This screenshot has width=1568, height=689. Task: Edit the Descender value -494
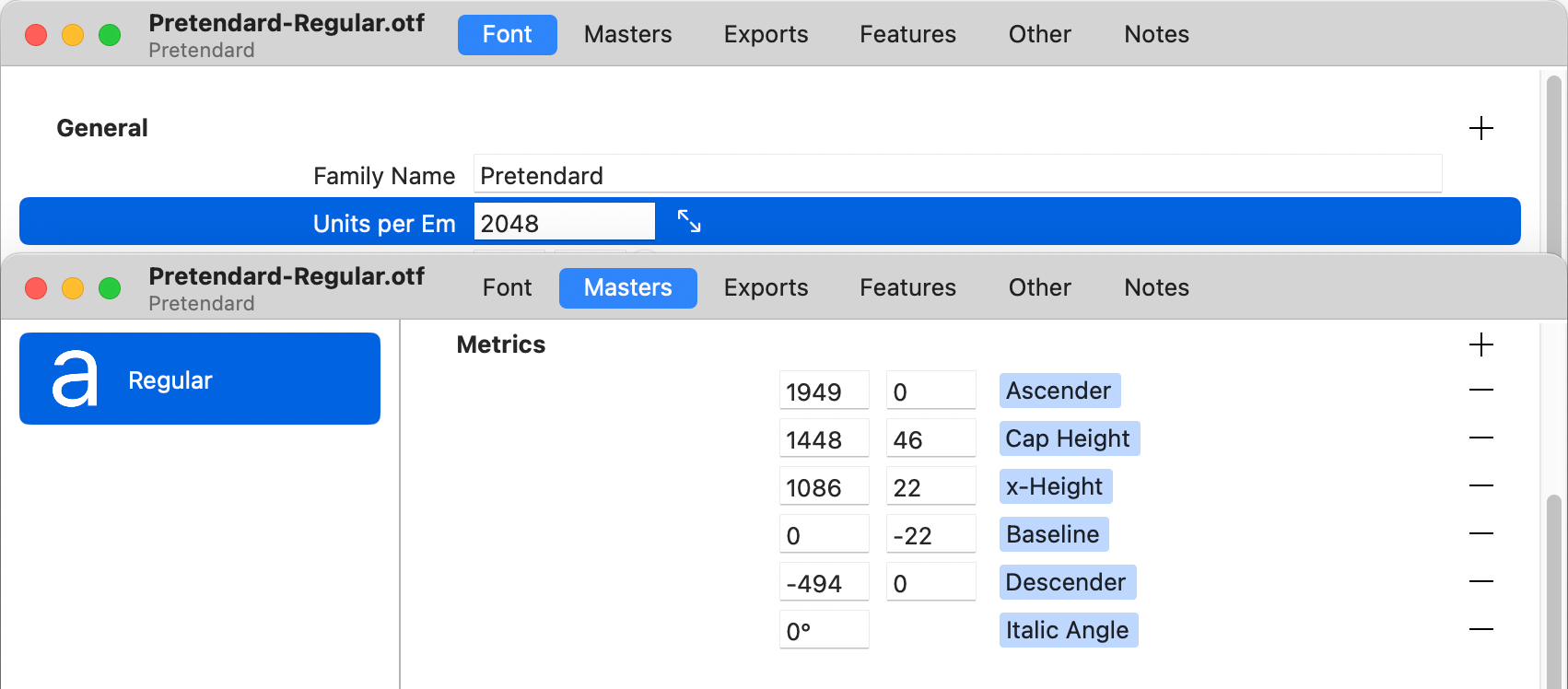825,582
